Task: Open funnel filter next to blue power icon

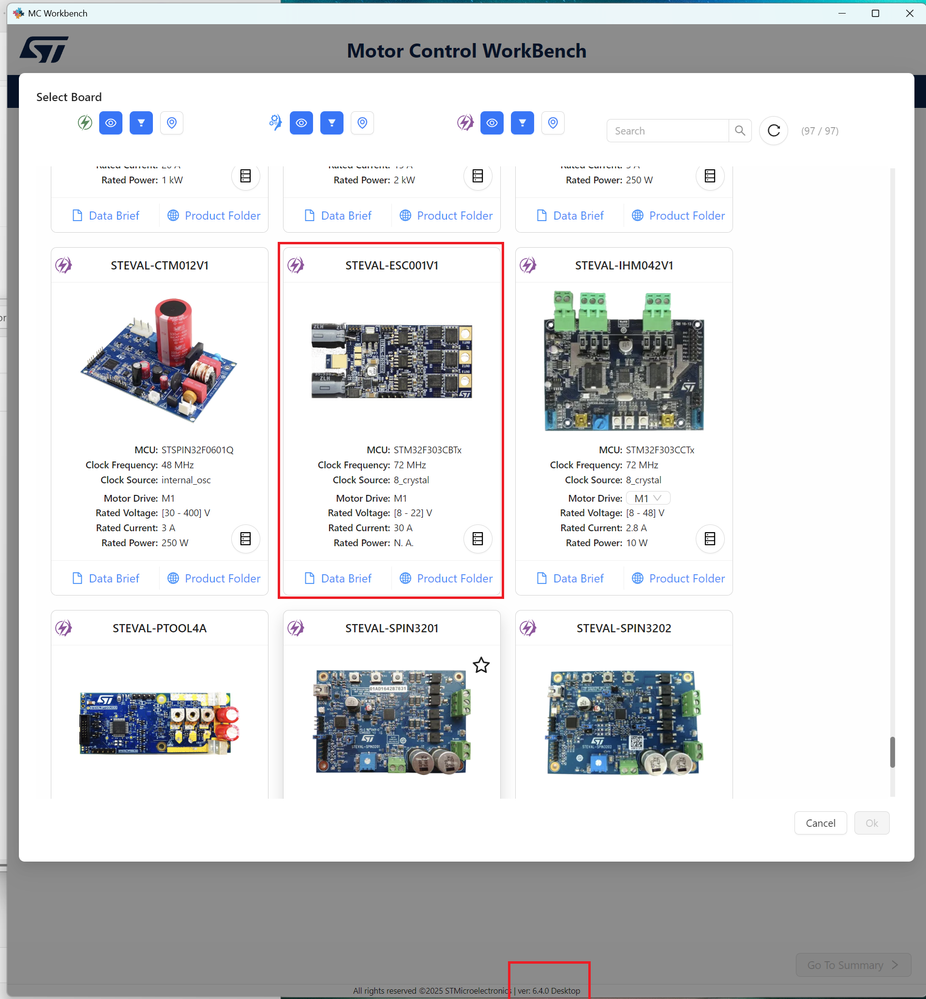Action: (332, 123)
